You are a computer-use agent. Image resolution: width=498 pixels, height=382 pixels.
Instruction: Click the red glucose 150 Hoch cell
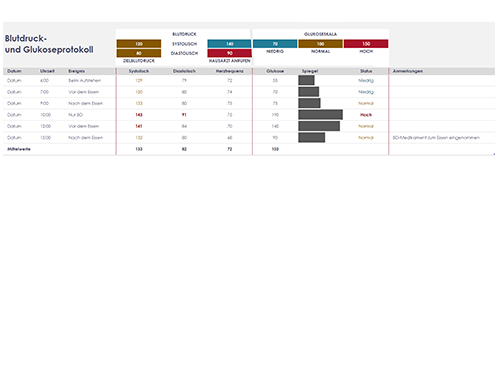pos(366,44)
